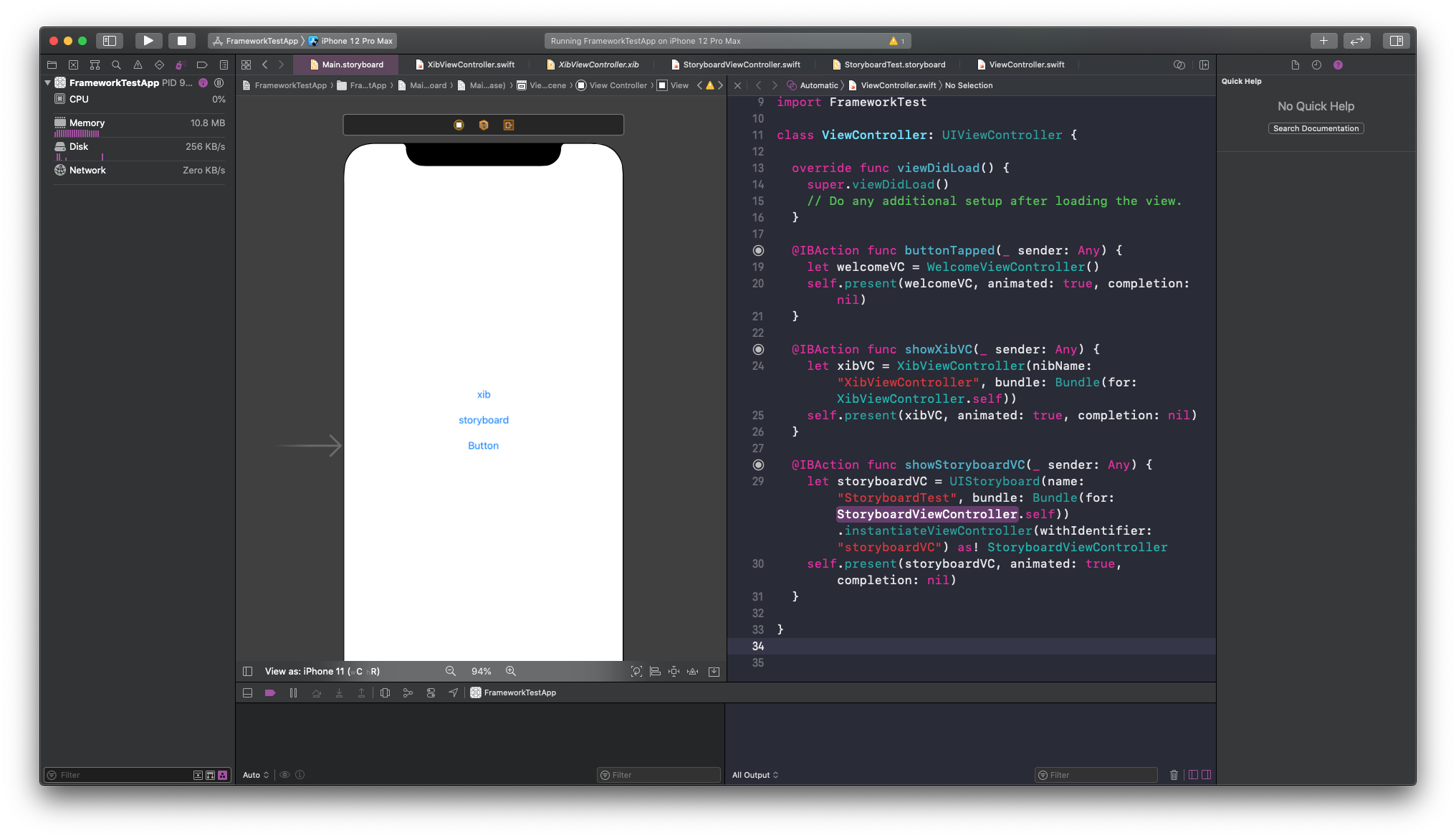Toggle the document outline panel
Image resolution: width=1456 pixels, height=838 pixels.
[x=247, y=671]
